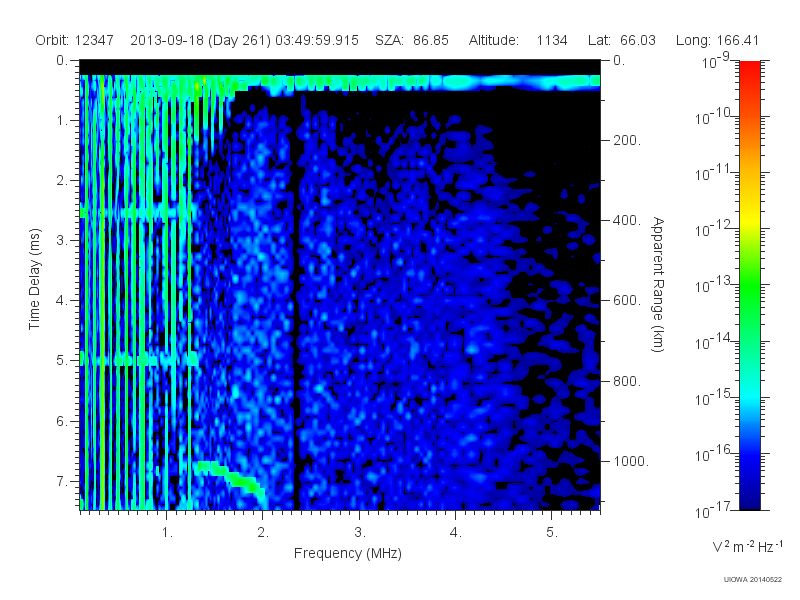Click the green curved echo trace near 7 ms
Screen dimensions: 800x600
tap(232, 478)
